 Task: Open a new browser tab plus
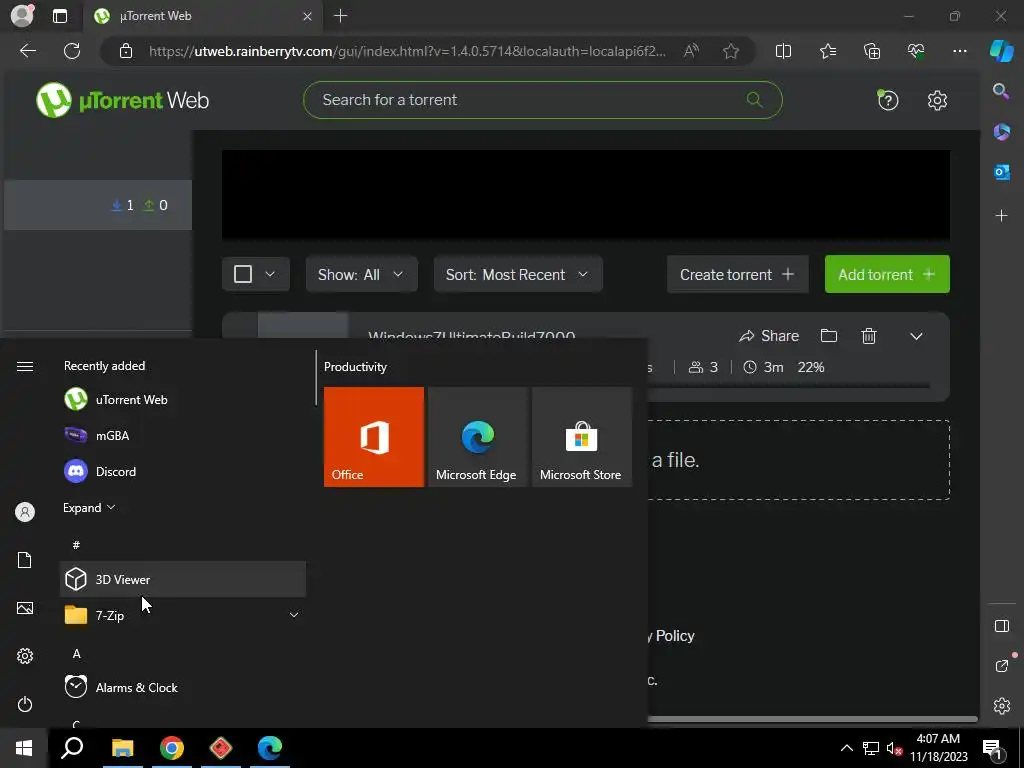tap(340, 16)
